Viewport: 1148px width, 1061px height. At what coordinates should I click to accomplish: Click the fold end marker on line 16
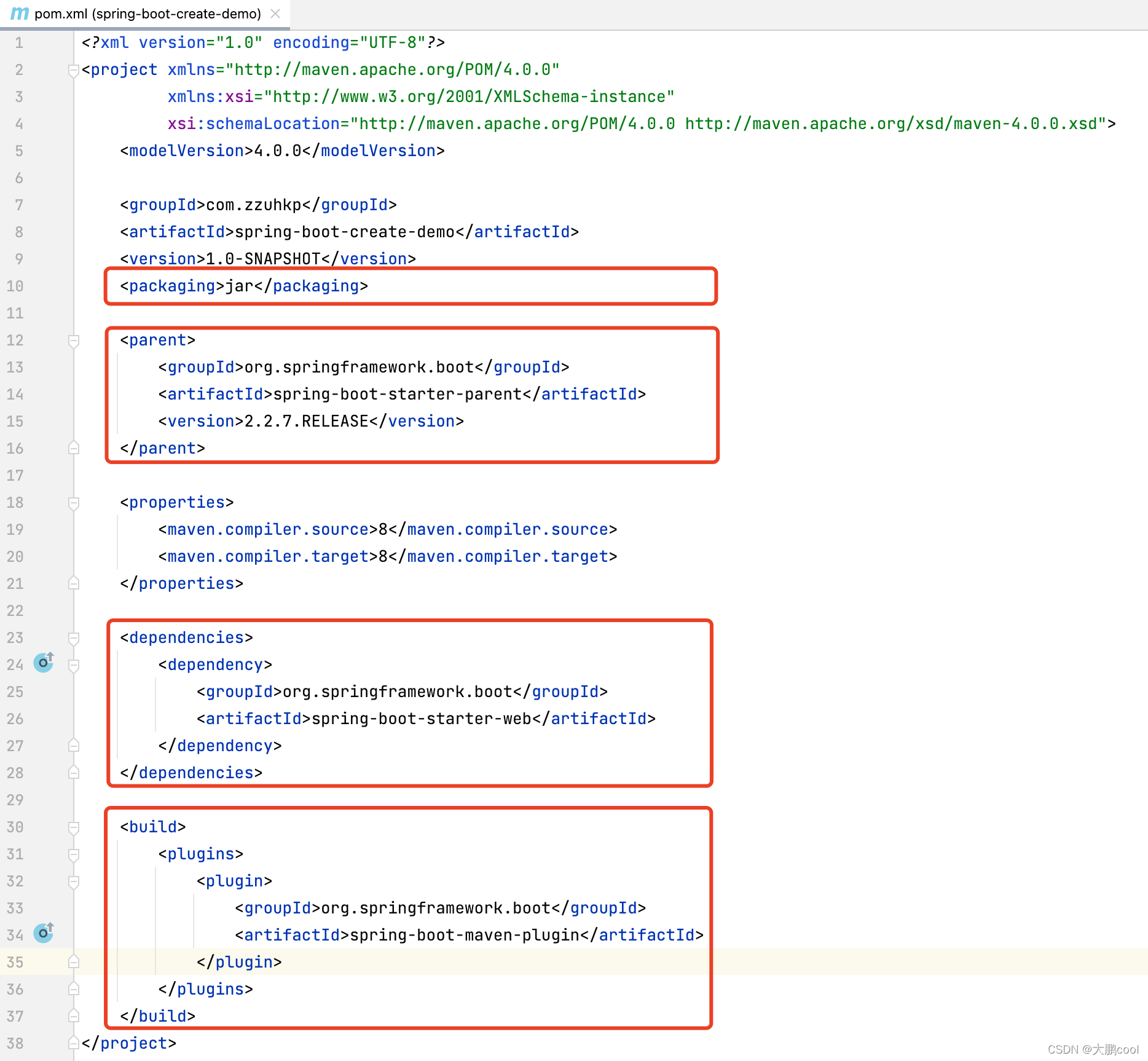click(73, 448)
